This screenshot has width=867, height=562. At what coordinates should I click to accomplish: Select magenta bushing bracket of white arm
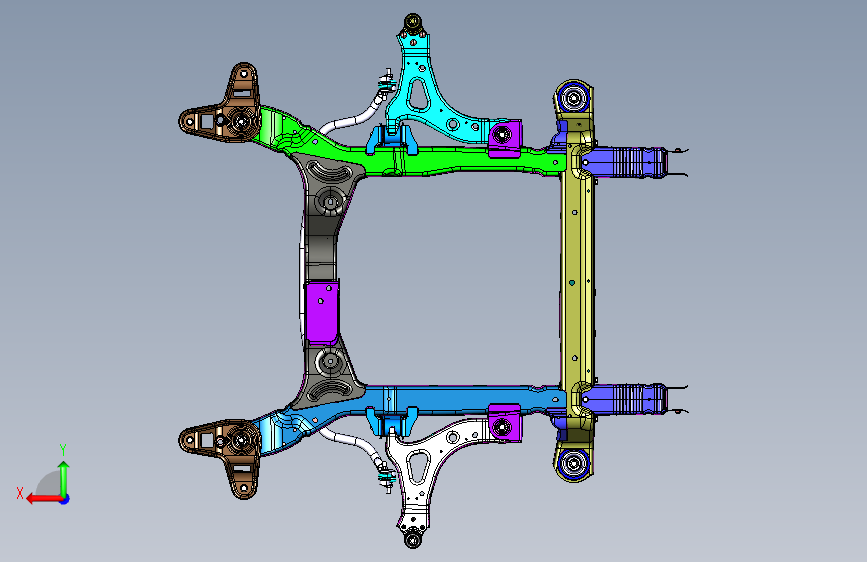point(504,423)
